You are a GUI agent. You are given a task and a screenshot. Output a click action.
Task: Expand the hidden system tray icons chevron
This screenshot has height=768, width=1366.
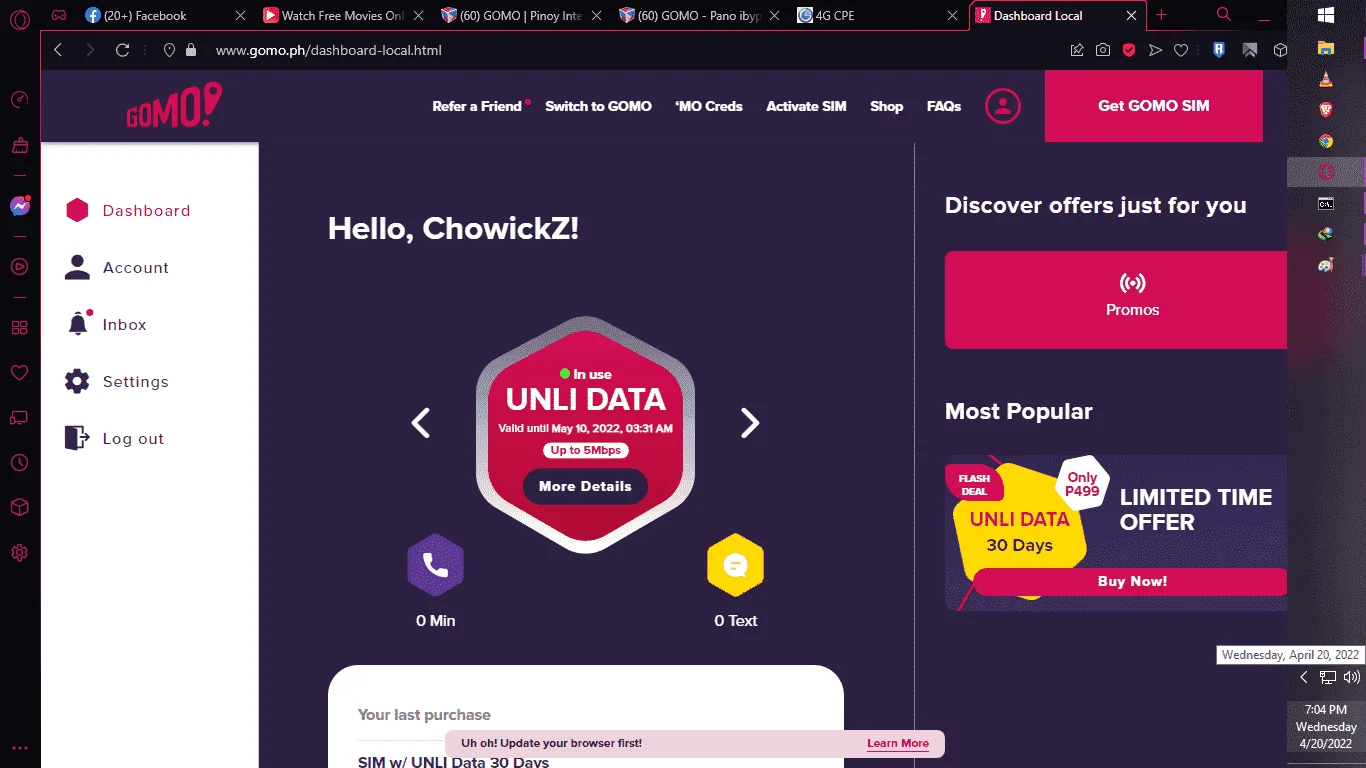click(1303, 677)
